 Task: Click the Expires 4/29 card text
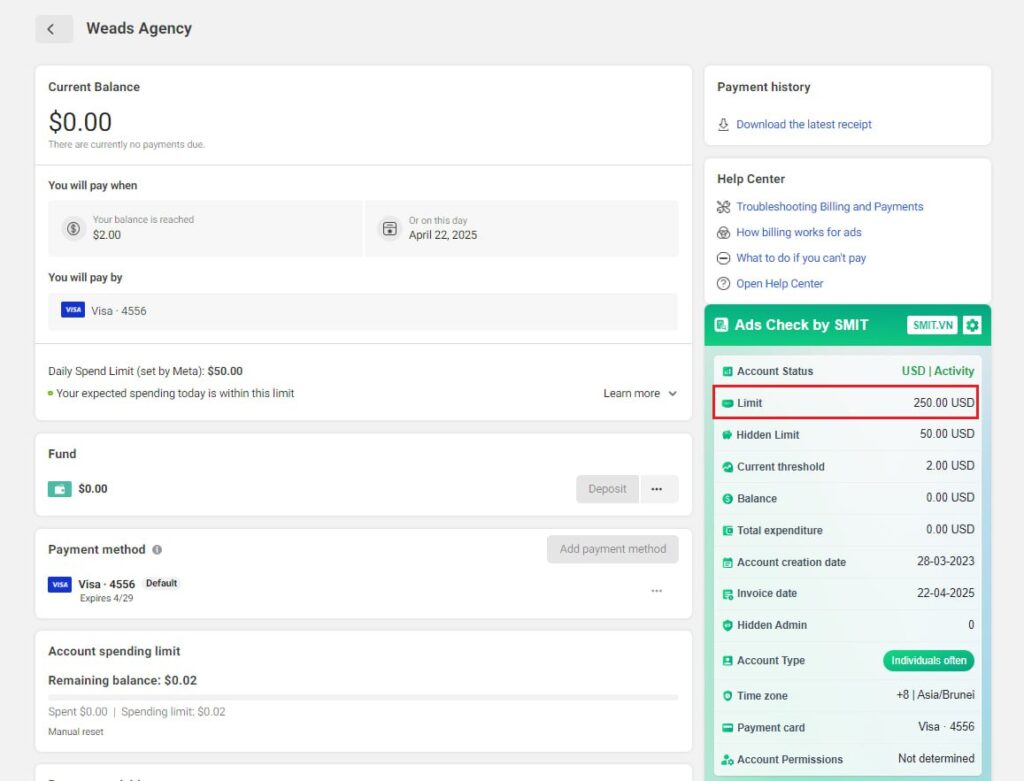106,598
